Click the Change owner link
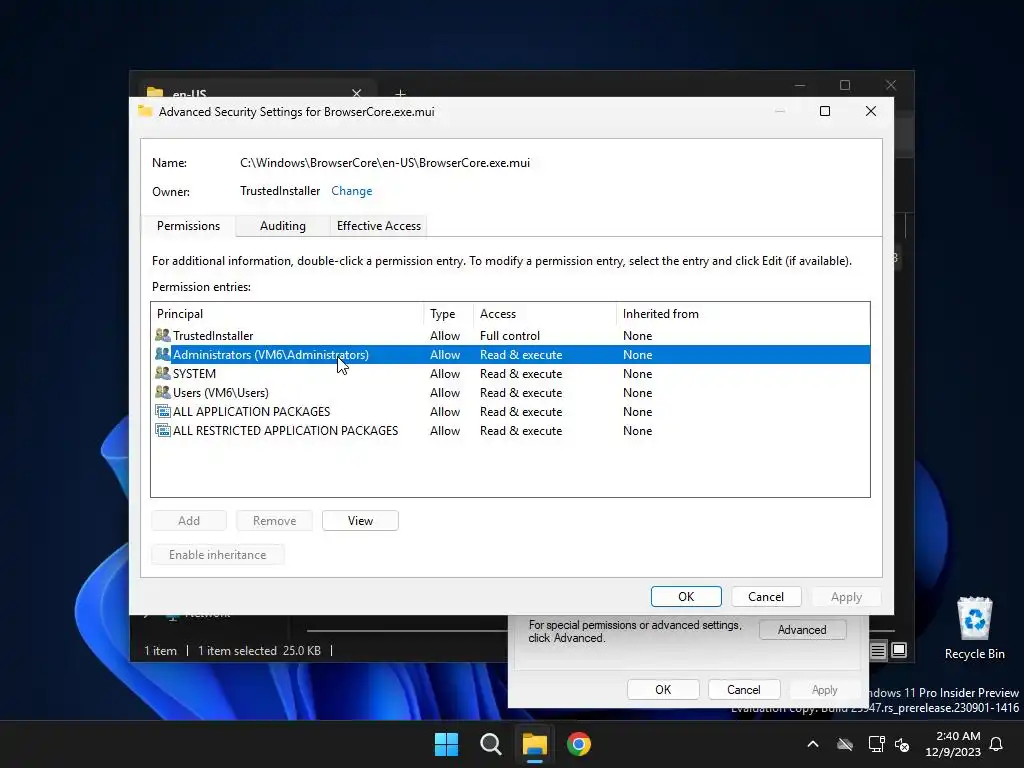This screenshot has height=768, width=1024. pos(351,191)
